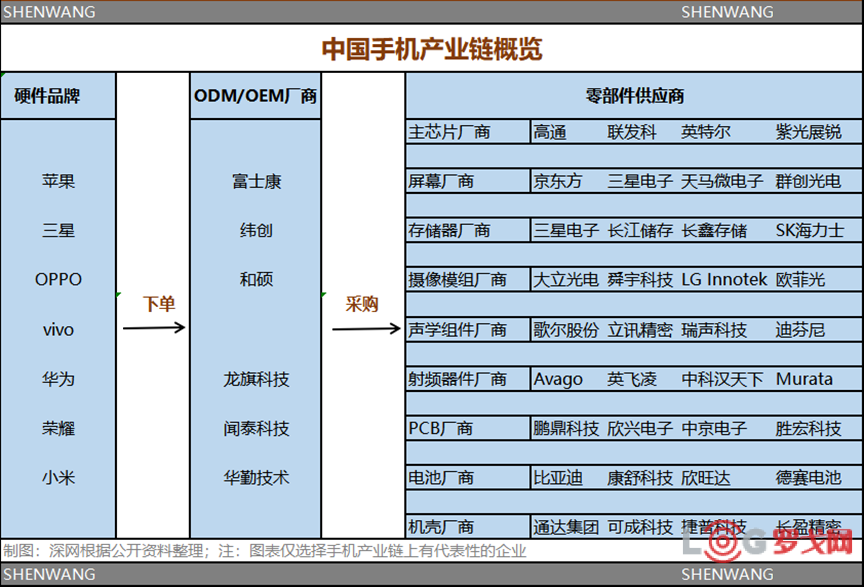Select the 硬件品牌 header cell
The height and width of the screenshot is (587, 864).
coord(58,96)
